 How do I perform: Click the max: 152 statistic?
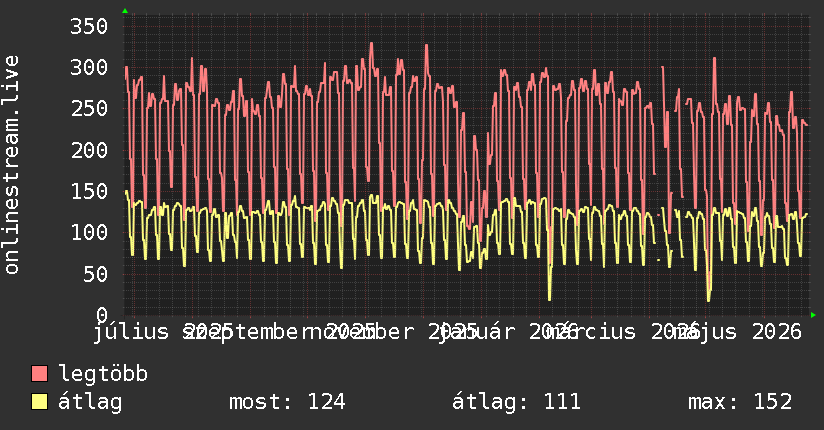point(740,402)
